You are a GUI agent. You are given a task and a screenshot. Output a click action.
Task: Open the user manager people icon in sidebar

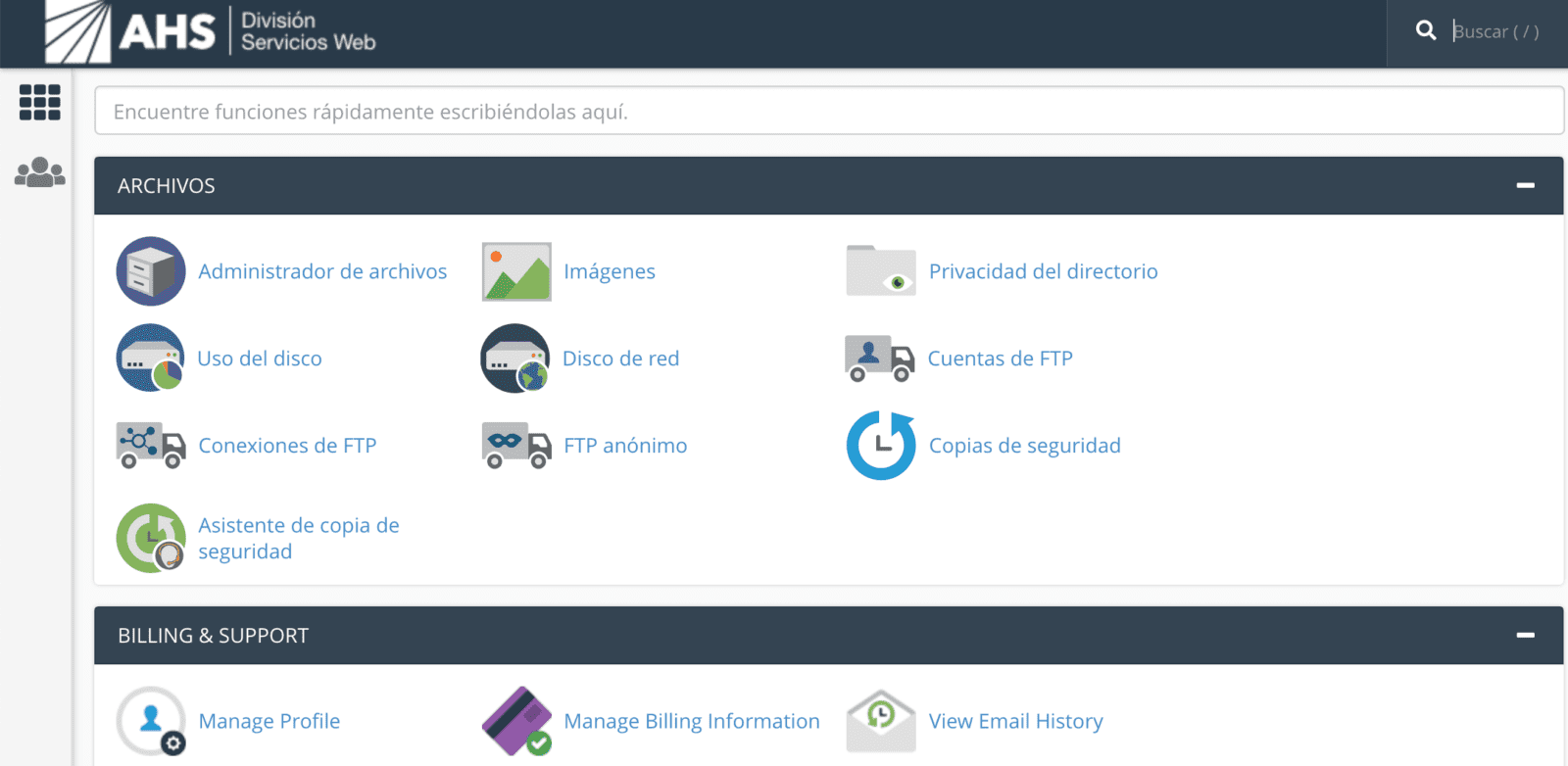[x=40, y=172]
